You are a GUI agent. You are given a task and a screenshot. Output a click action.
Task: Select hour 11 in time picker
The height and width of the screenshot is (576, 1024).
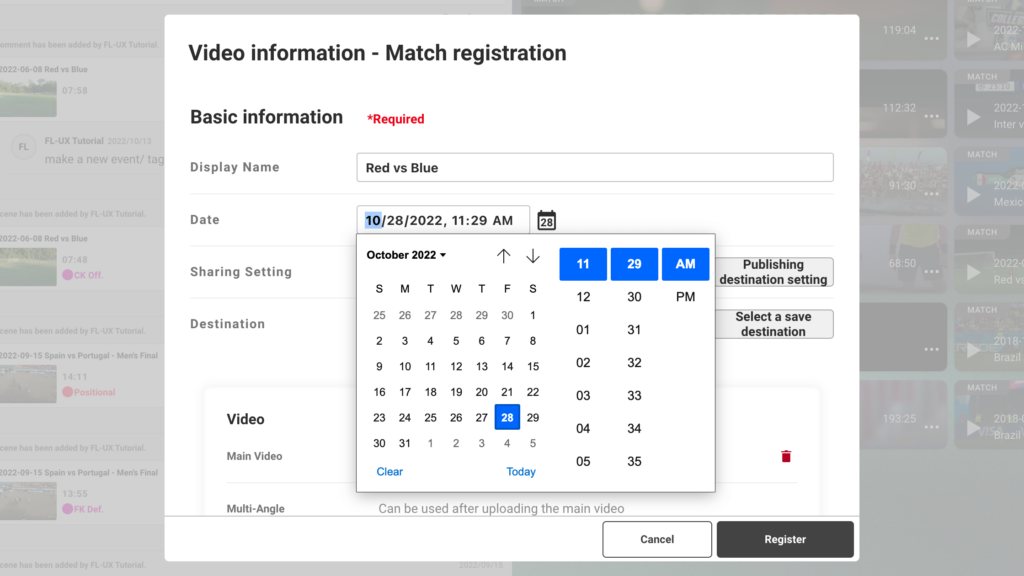(583, 264)
